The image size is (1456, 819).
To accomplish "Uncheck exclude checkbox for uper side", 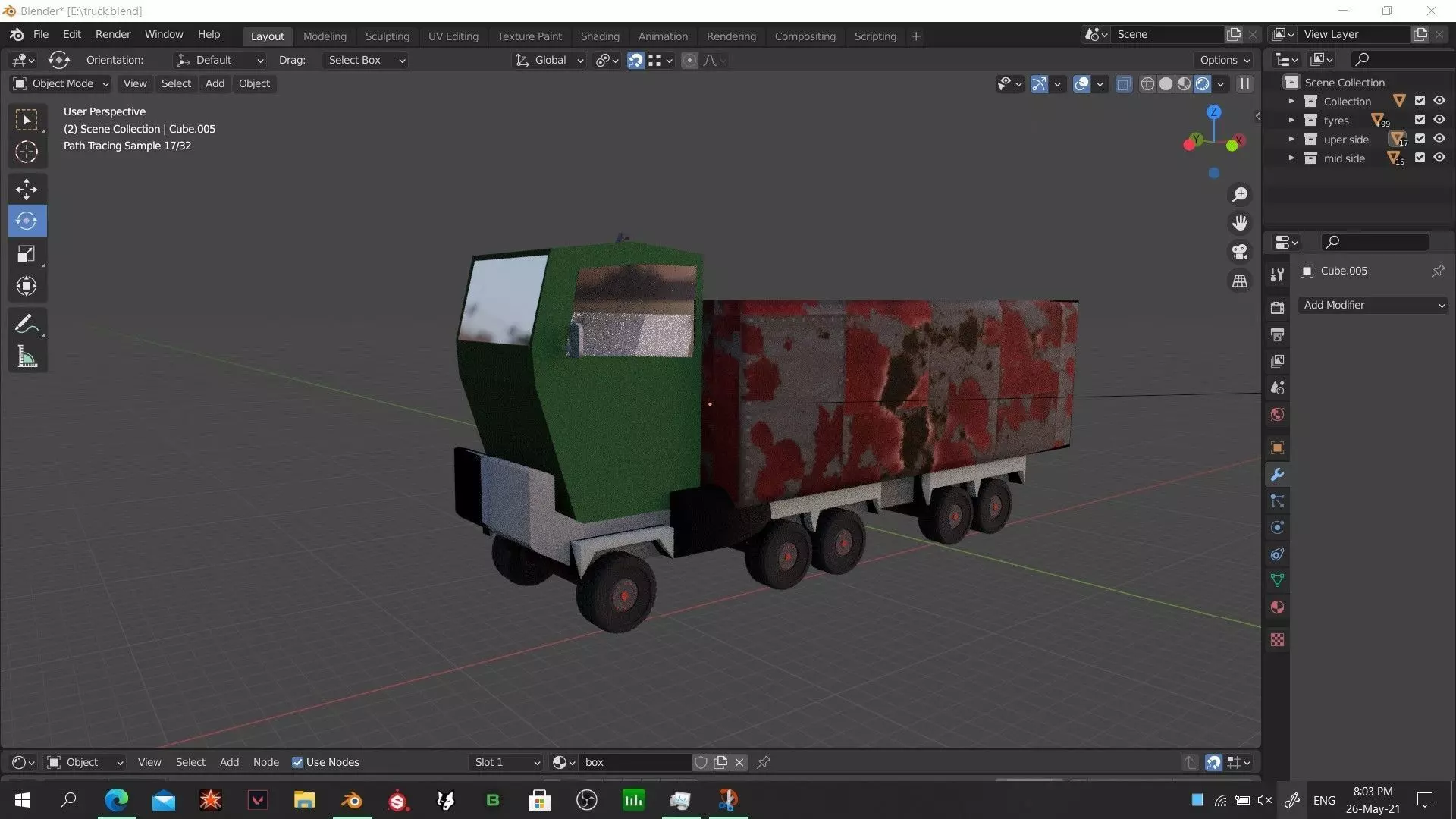I will (x=1420, y=139).
